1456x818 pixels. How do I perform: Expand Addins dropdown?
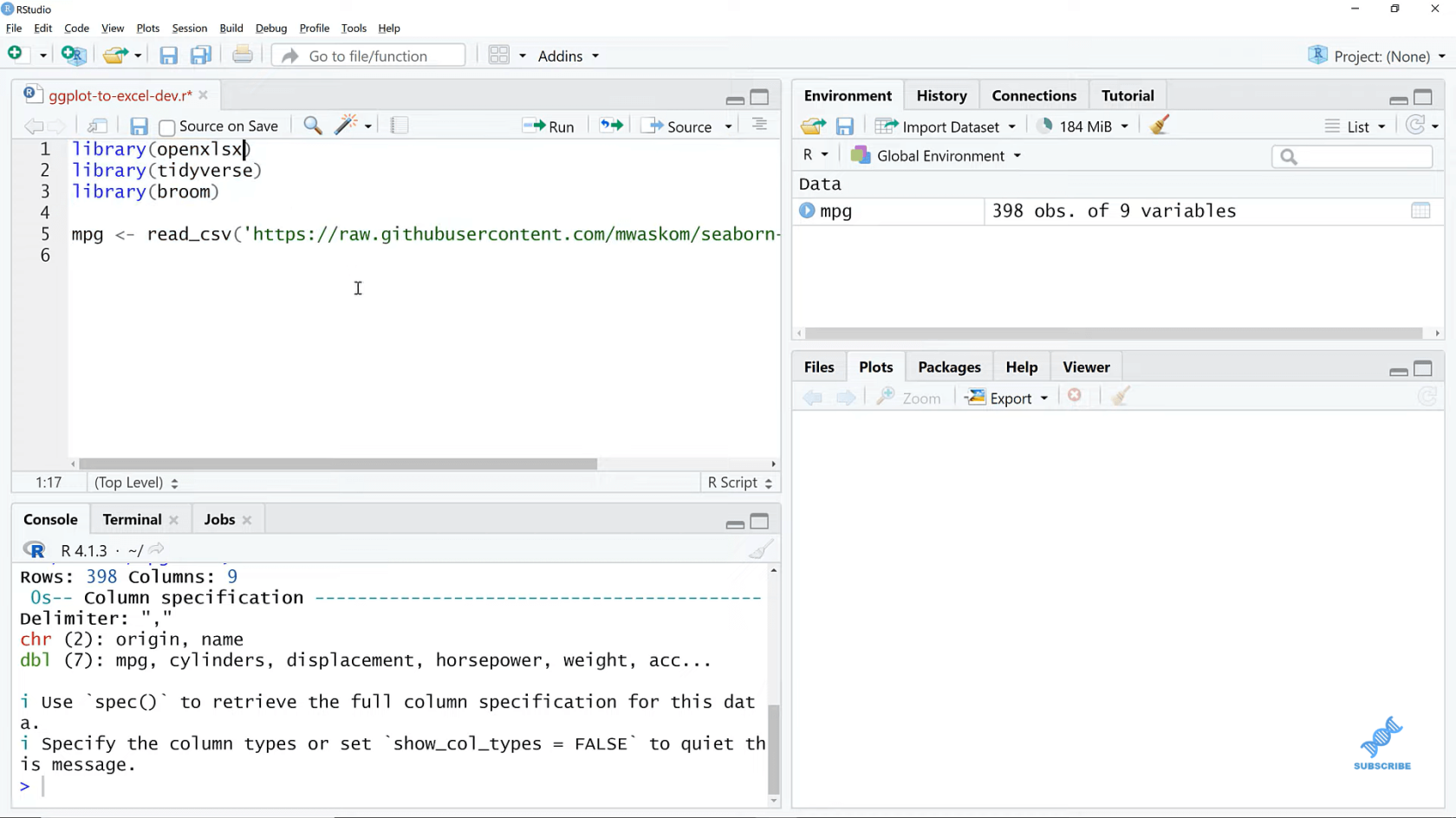(569, 55)
